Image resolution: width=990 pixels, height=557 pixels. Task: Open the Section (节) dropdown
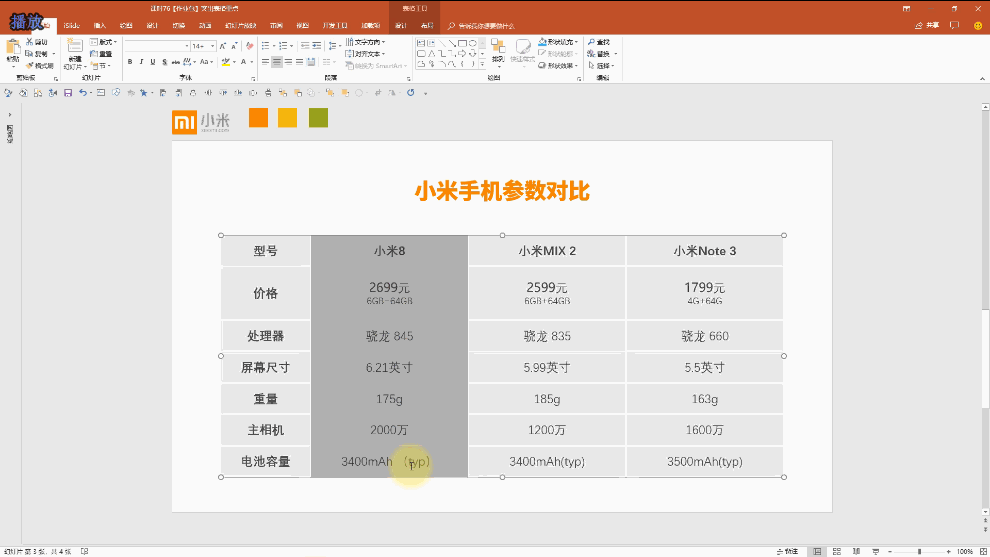(100, 66)
